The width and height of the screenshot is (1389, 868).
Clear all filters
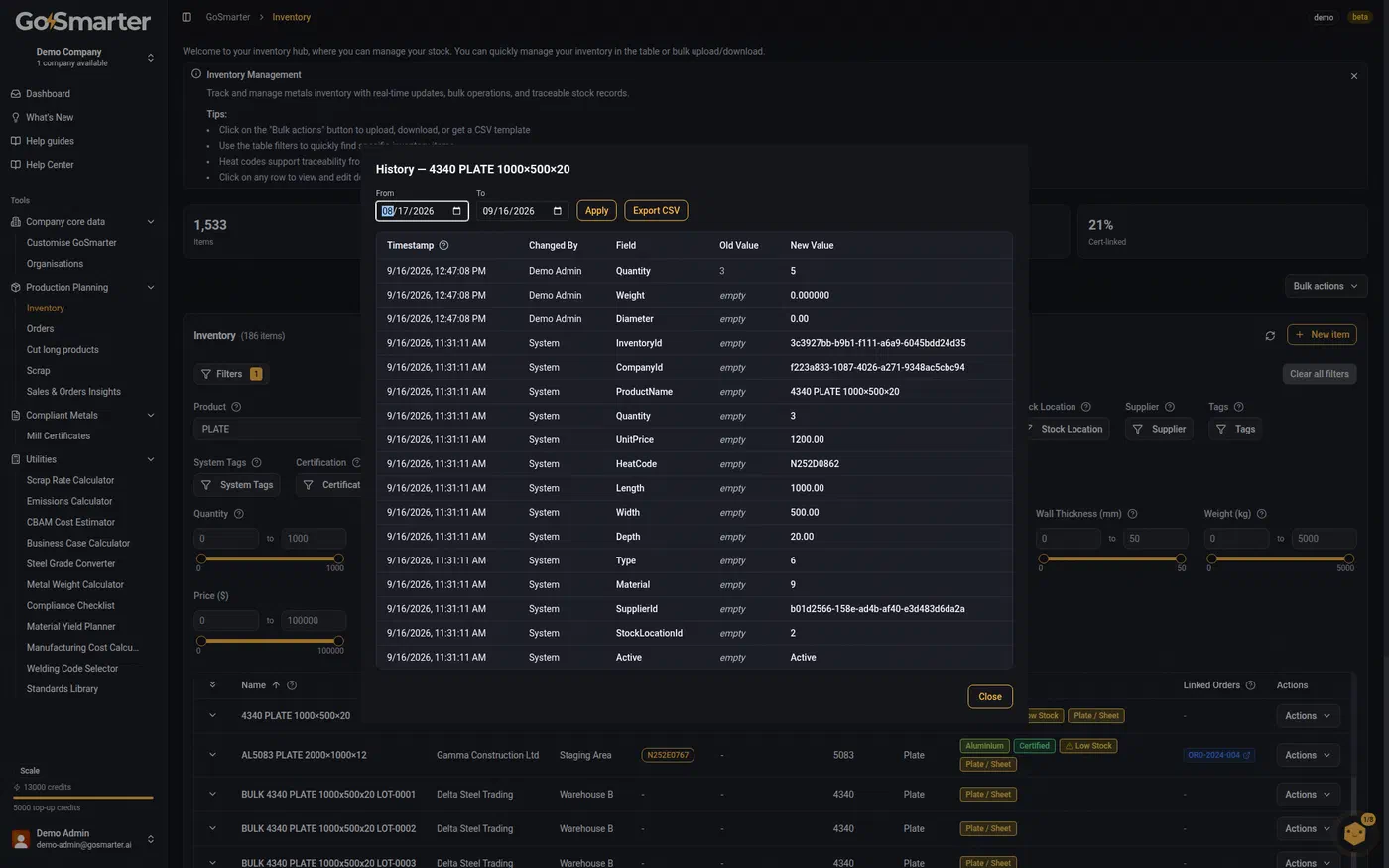[x=1319, y=374]
